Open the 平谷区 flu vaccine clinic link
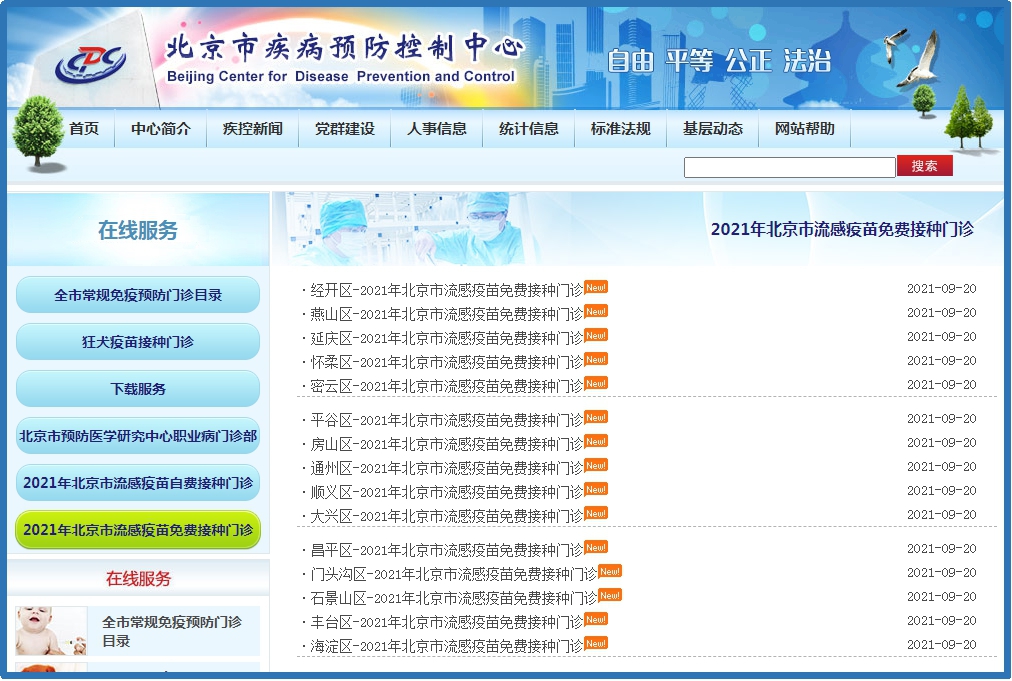 pos(446,420)
